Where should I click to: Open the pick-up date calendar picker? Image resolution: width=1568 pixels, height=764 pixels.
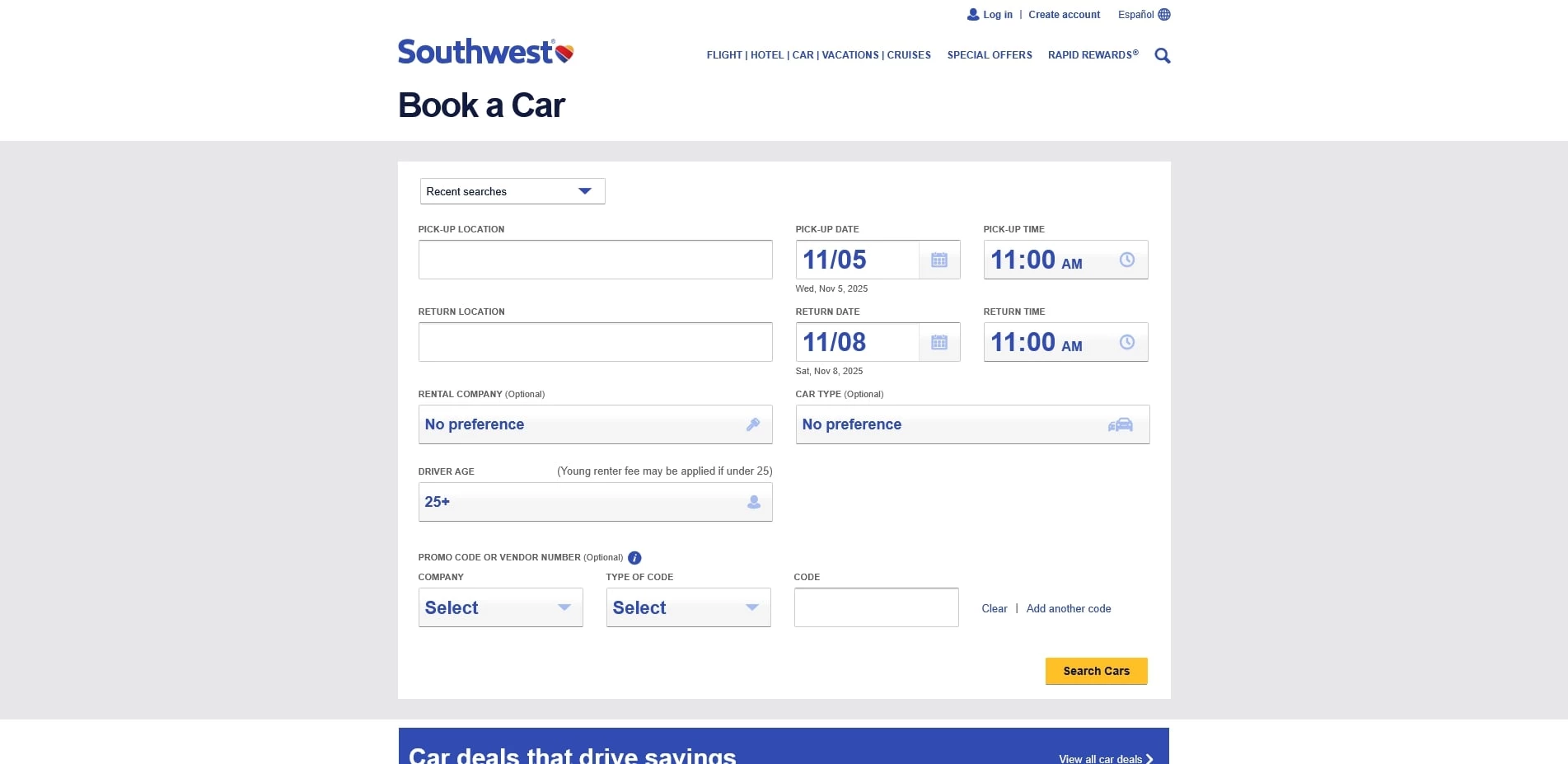(938, 259)
